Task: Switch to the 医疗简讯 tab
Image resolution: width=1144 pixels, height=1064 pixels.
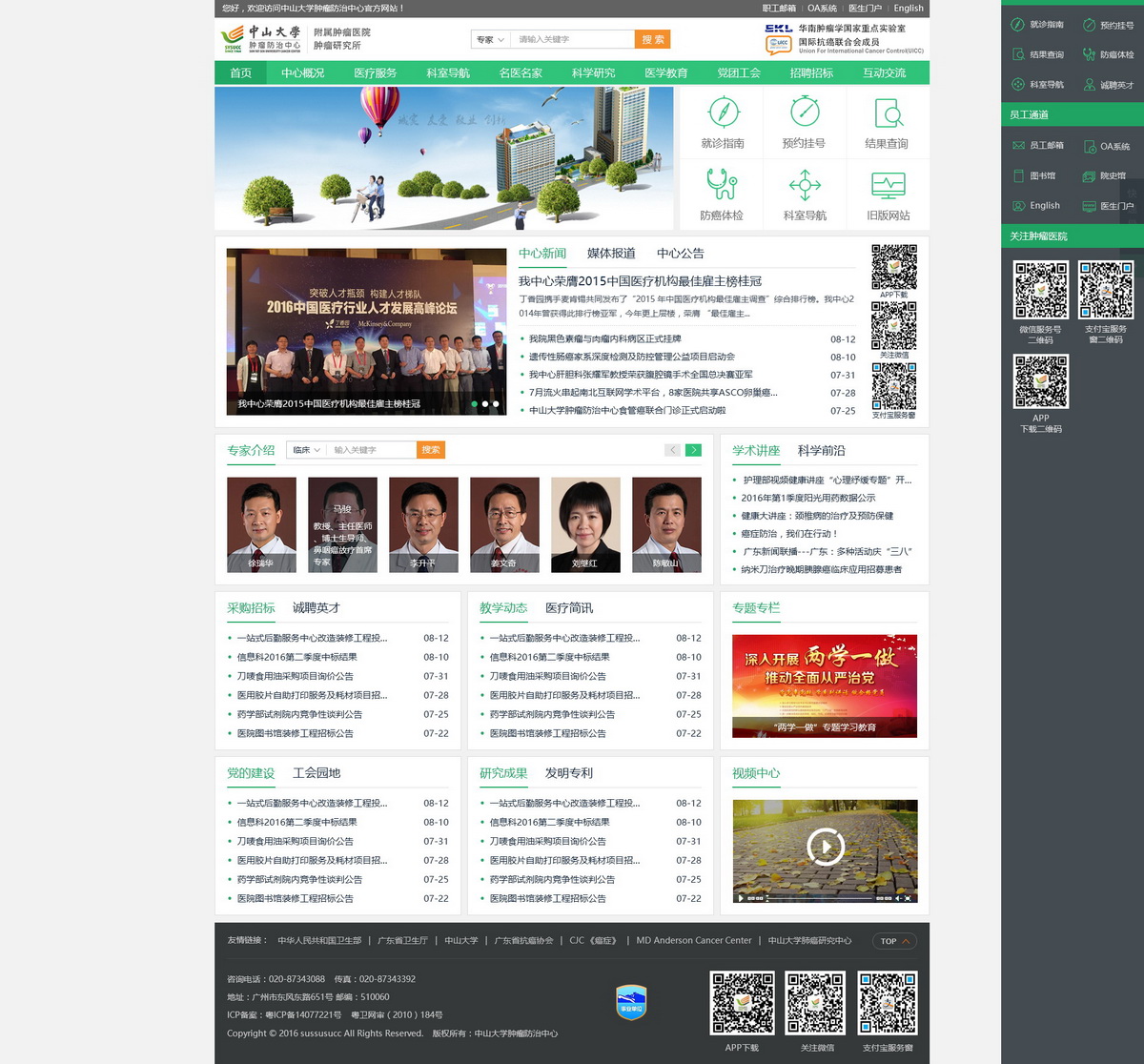Action: 569,608
